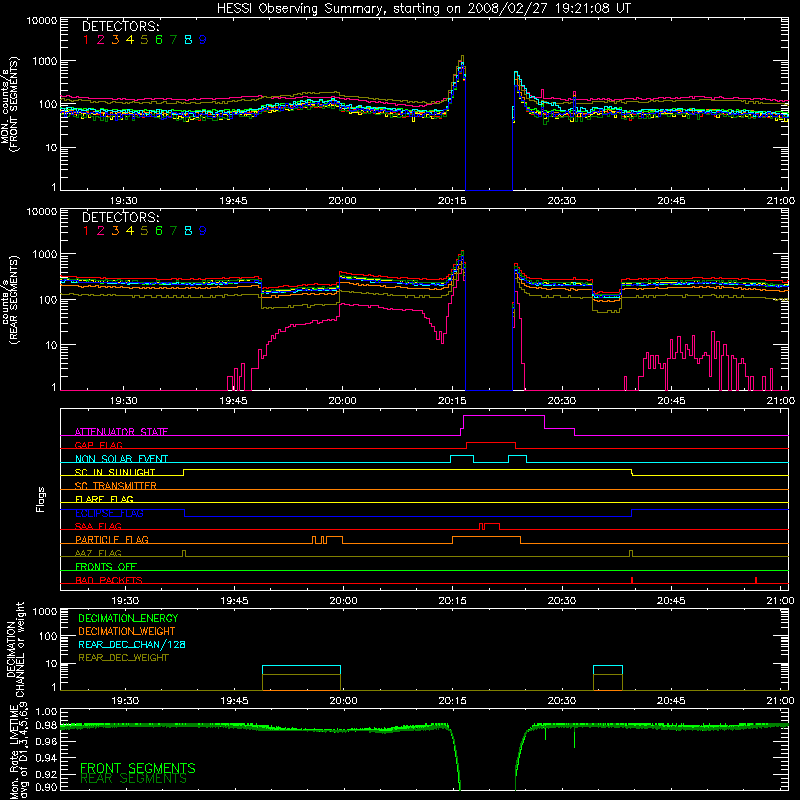Click the FRONT SEGMENTS livetime legend label
Screen dimensions: 800x800
pyautogui.click(x=138, y=768)
